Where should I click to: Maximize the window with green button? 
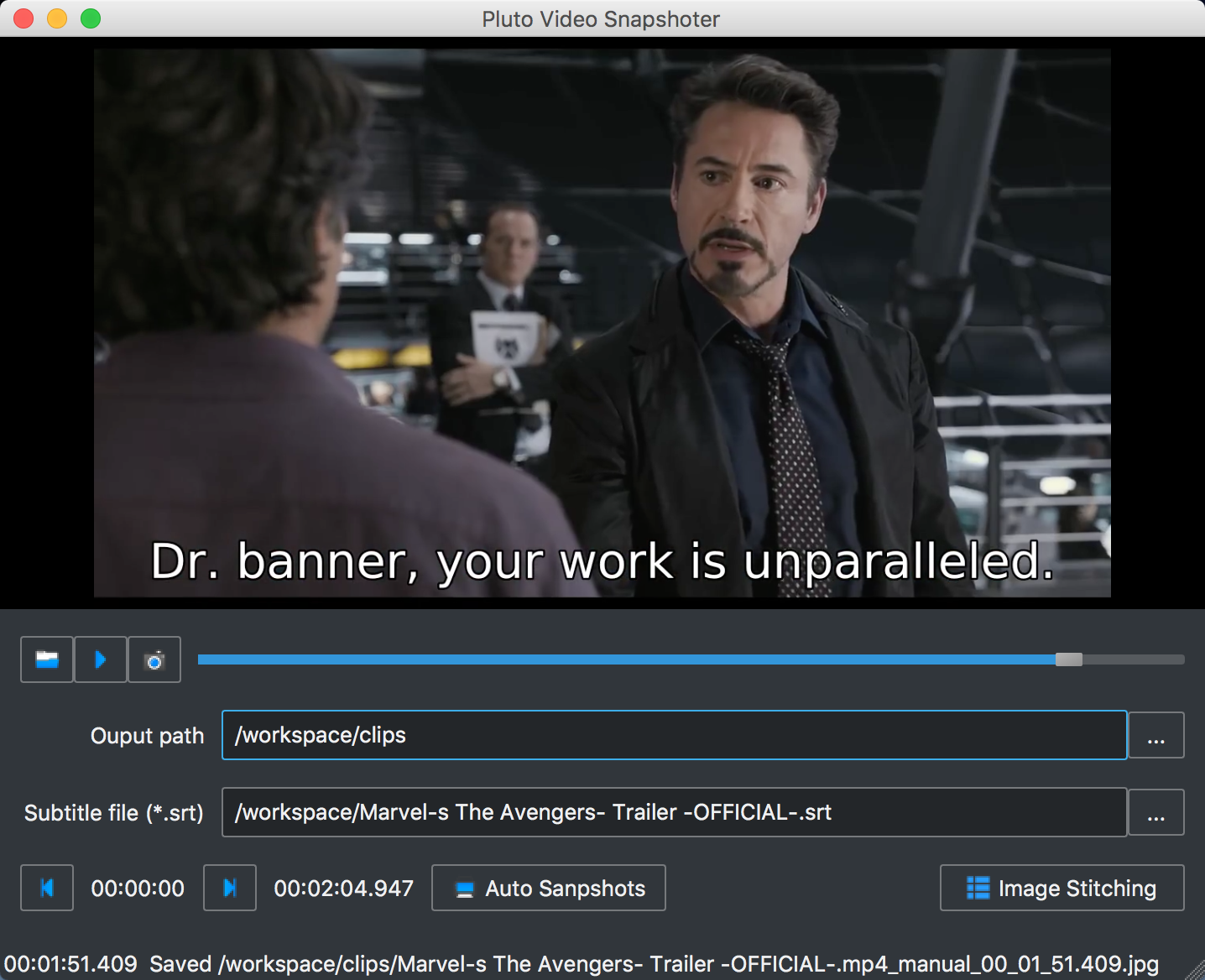pos(91,18)
